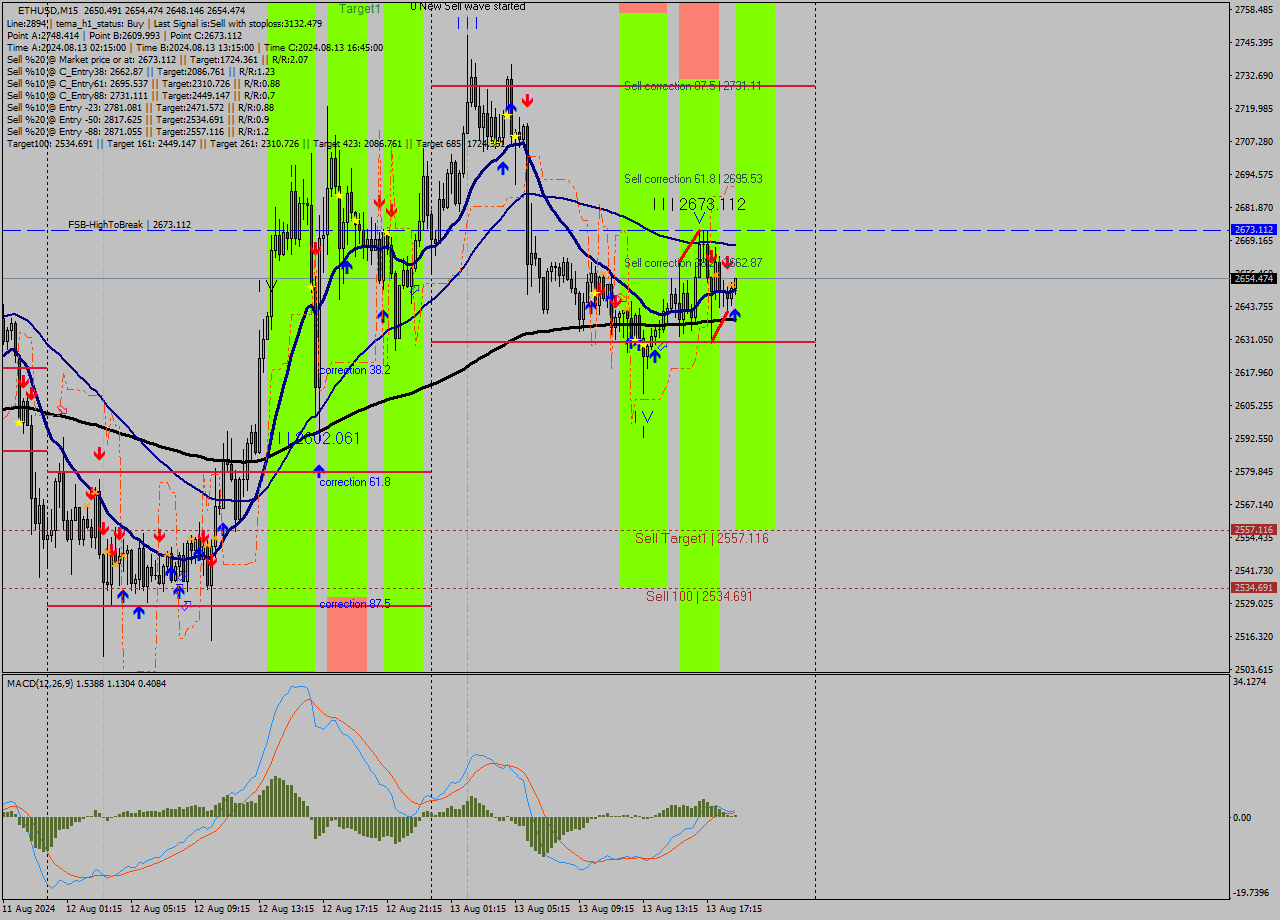Select the blue up arrow near the correction 61.8 line

318,470
